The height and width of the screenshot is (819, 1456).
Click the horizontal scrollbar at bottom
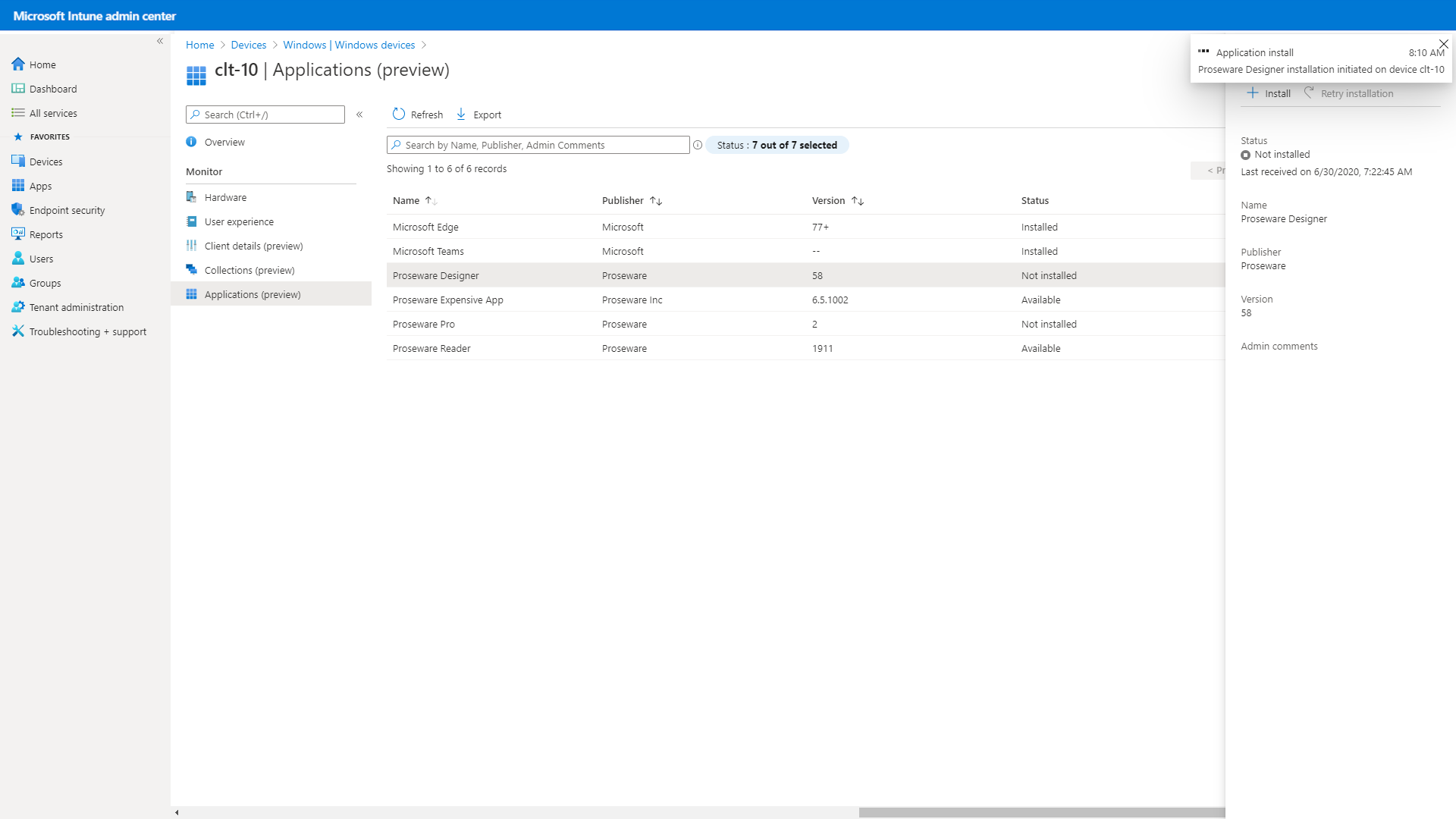pos(1040,812)
